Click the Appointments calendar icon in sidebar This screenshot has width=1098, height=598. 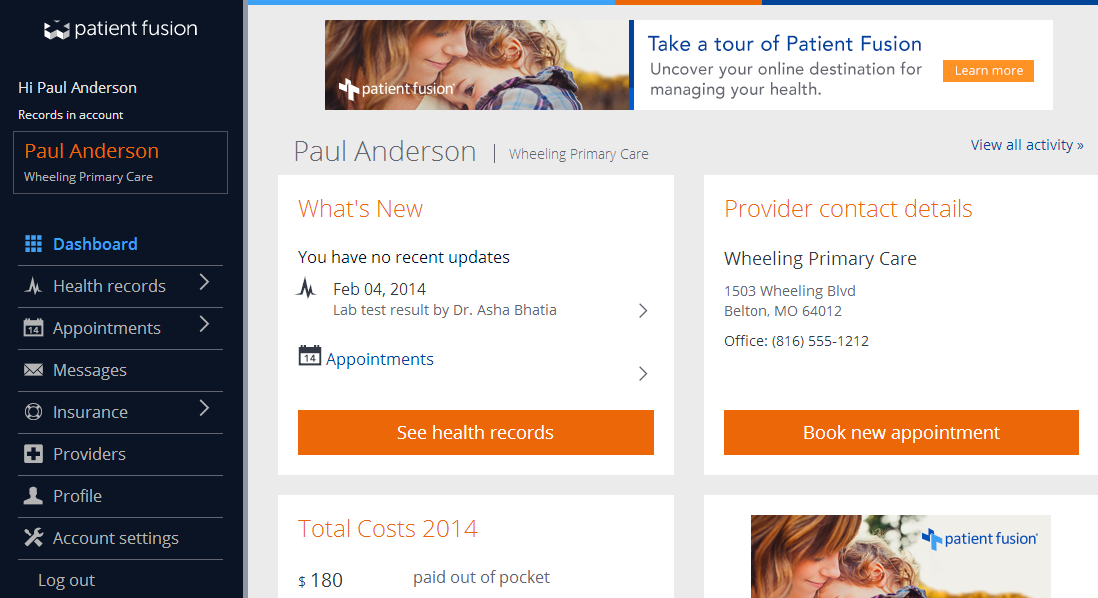coord(33,328)
